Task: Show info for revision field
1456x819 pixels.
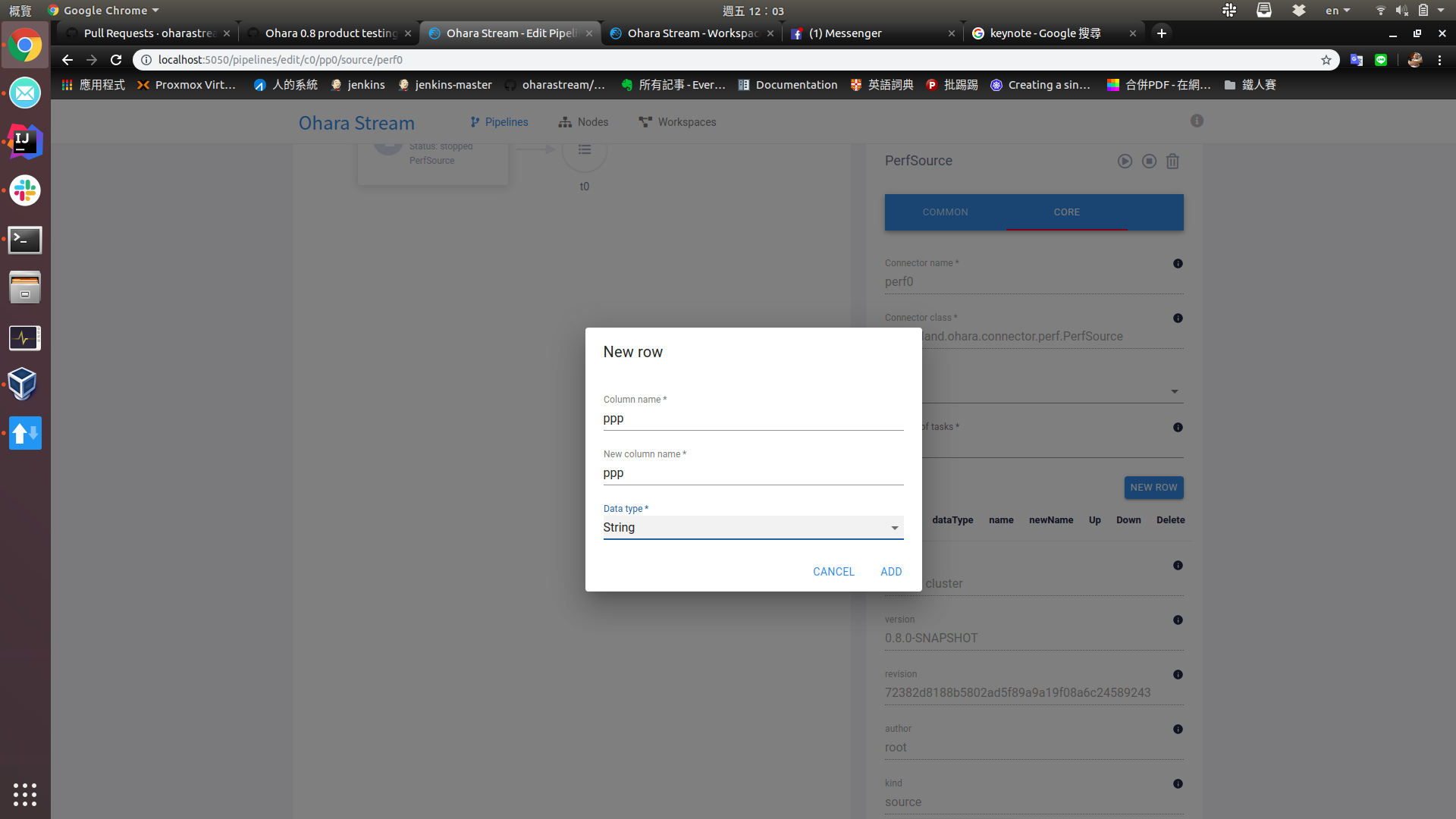Action: pyautogui.click(x=1178, y=675)
